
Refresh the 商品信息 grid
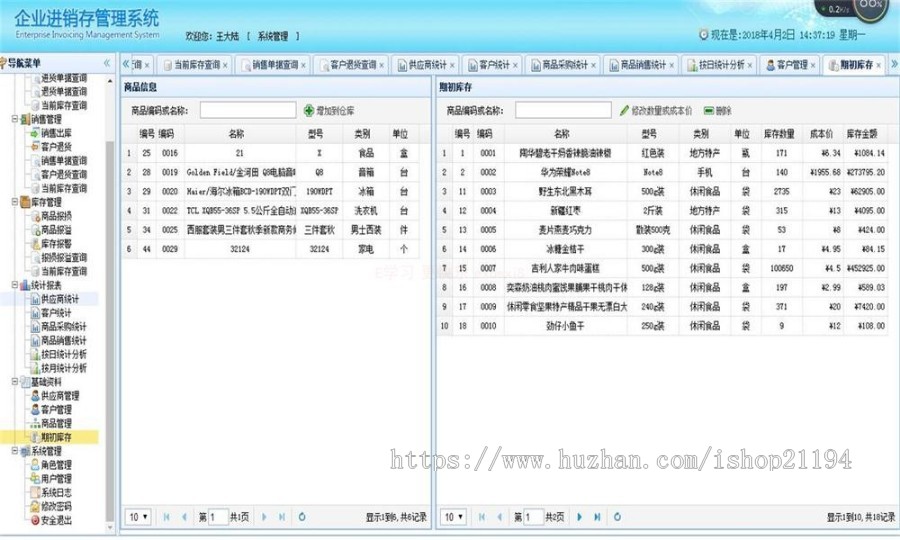(302, 517)
